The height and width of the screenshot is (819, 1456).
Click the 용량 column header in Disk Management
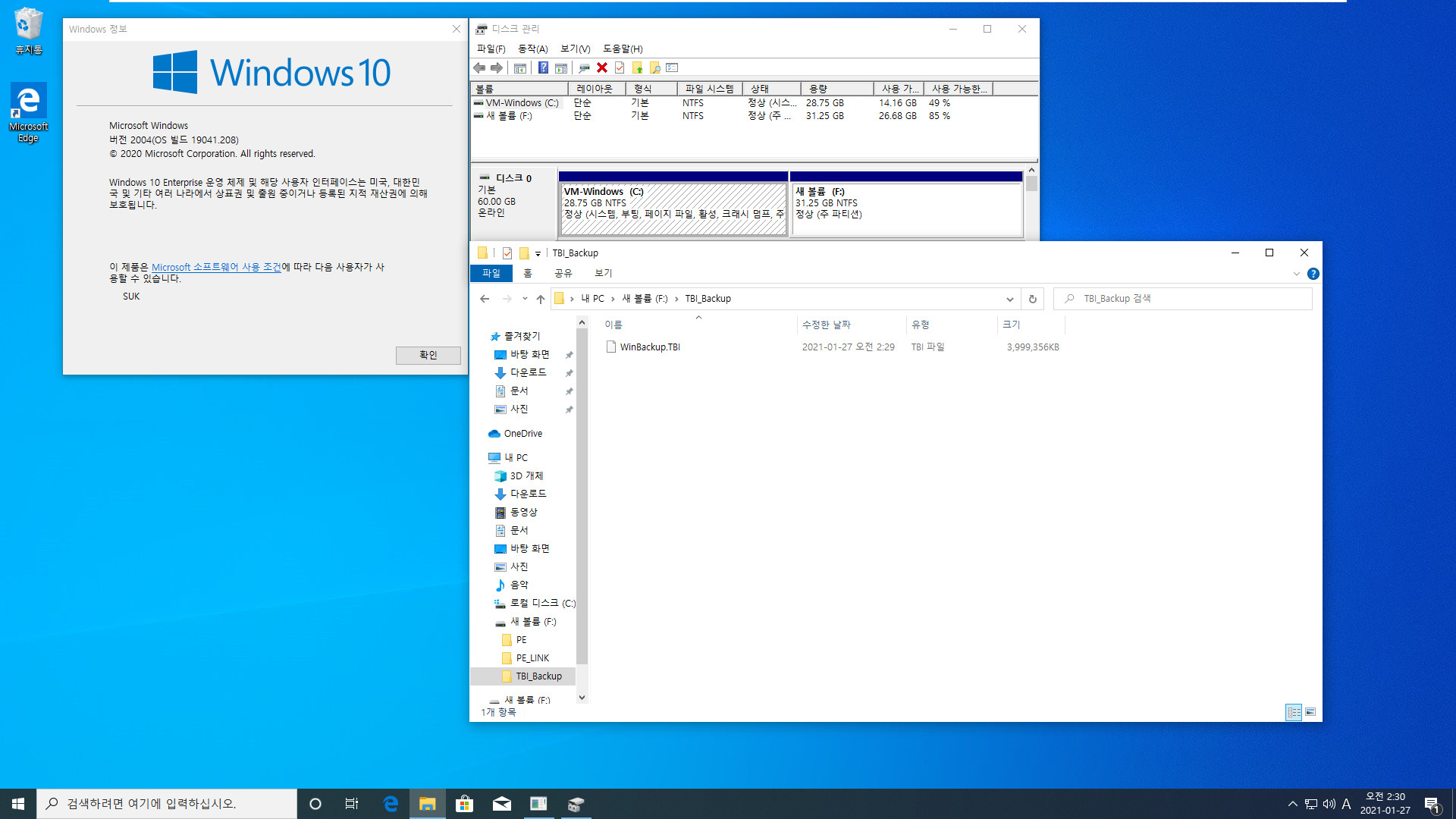coord(836,89)
